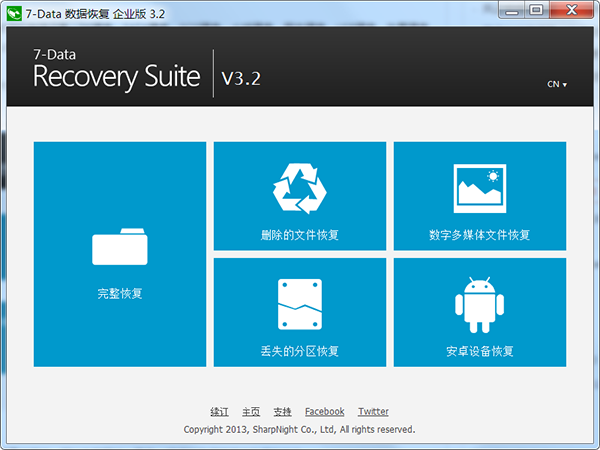This screenshot has height=450, width=600.
Task: Choose 删除的文件恢复 label
Action: (300, 235)
